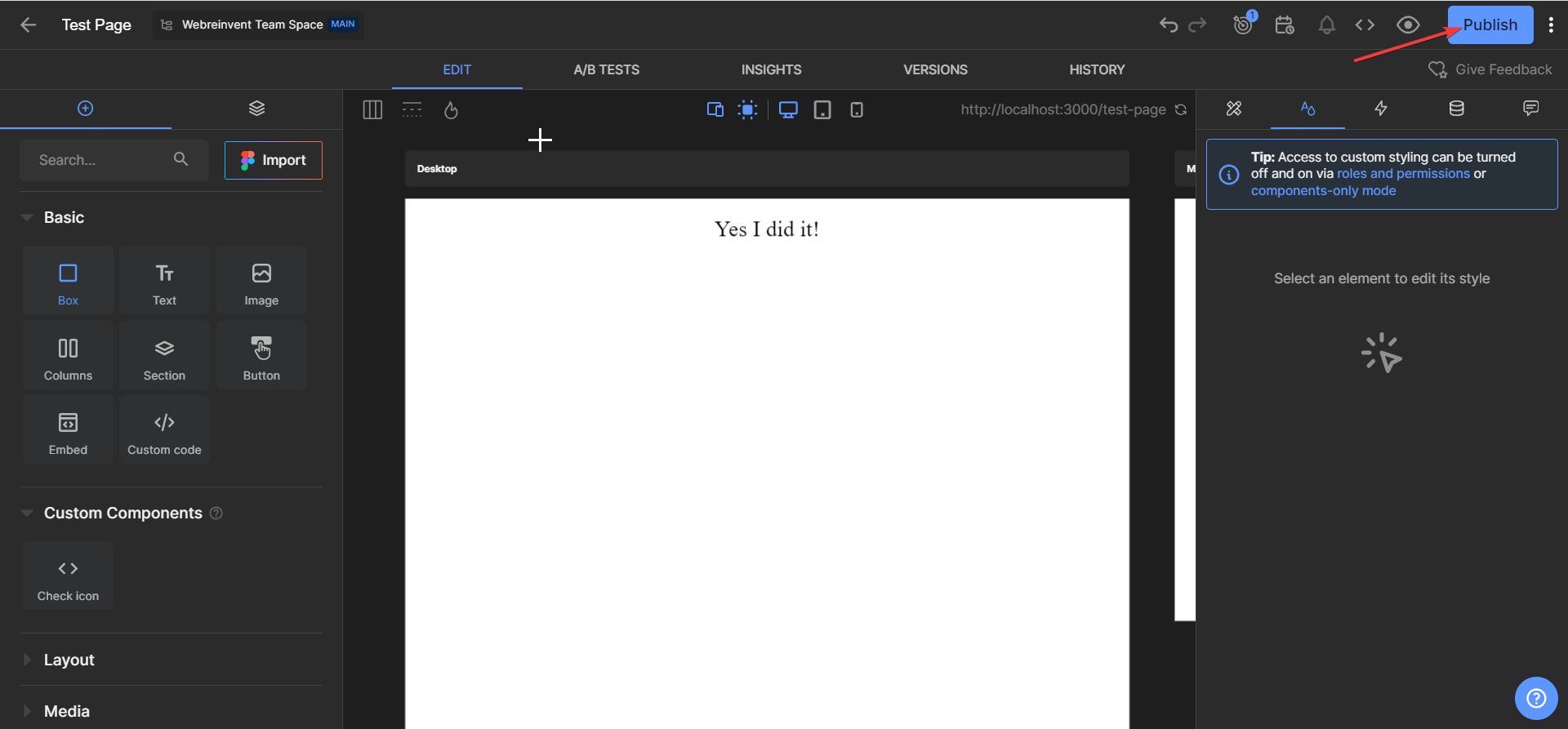Open the roles and permissions link

(x=1403, y=174)
